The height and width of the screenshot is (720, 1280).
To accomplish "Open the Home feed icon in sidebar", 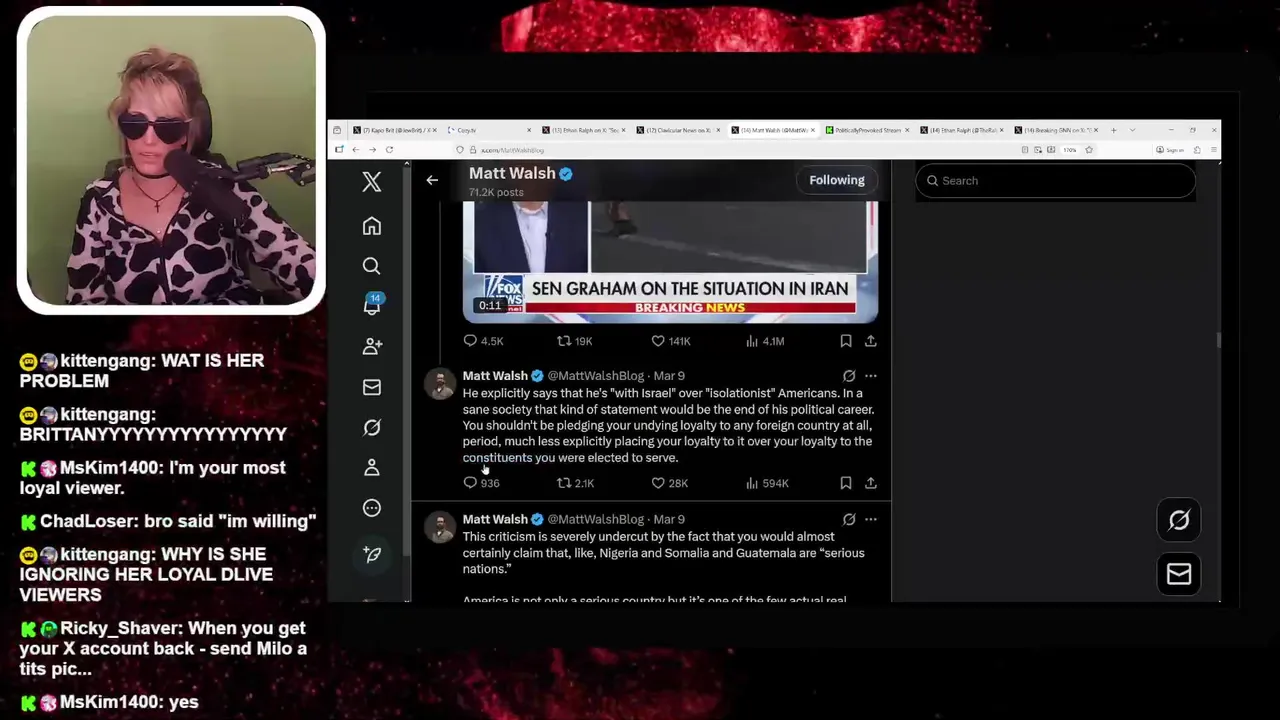I will pos(372,226).
